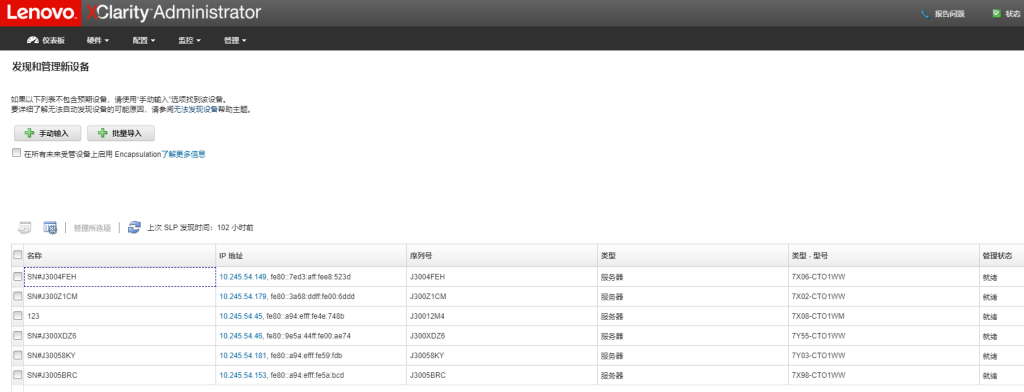The height and width of the screenshot is (392, 1024).
Task: Enable Encapsulation on all future managed devices
Action: (16, 153)
